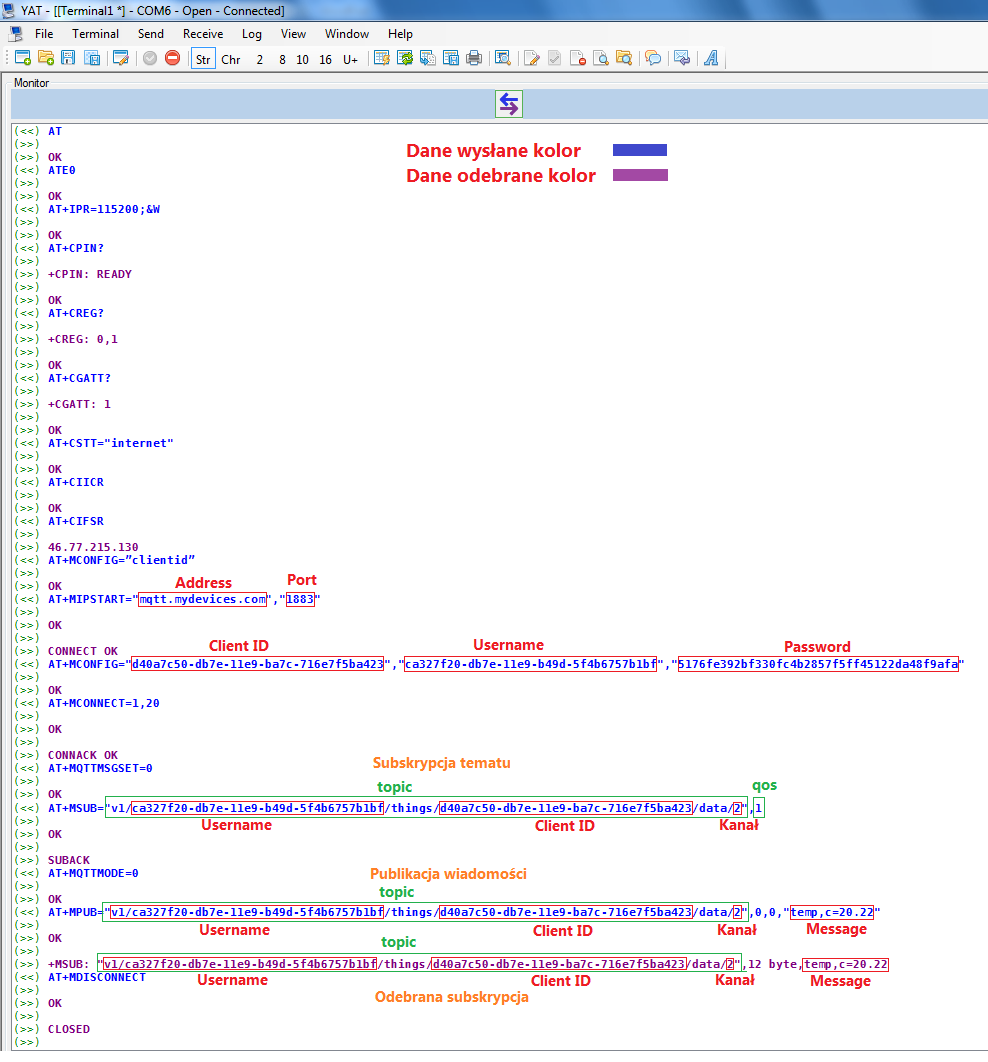Click the Refresh monitor icon with green arrows
This screenshot has height=1062, width=988.
405,58
